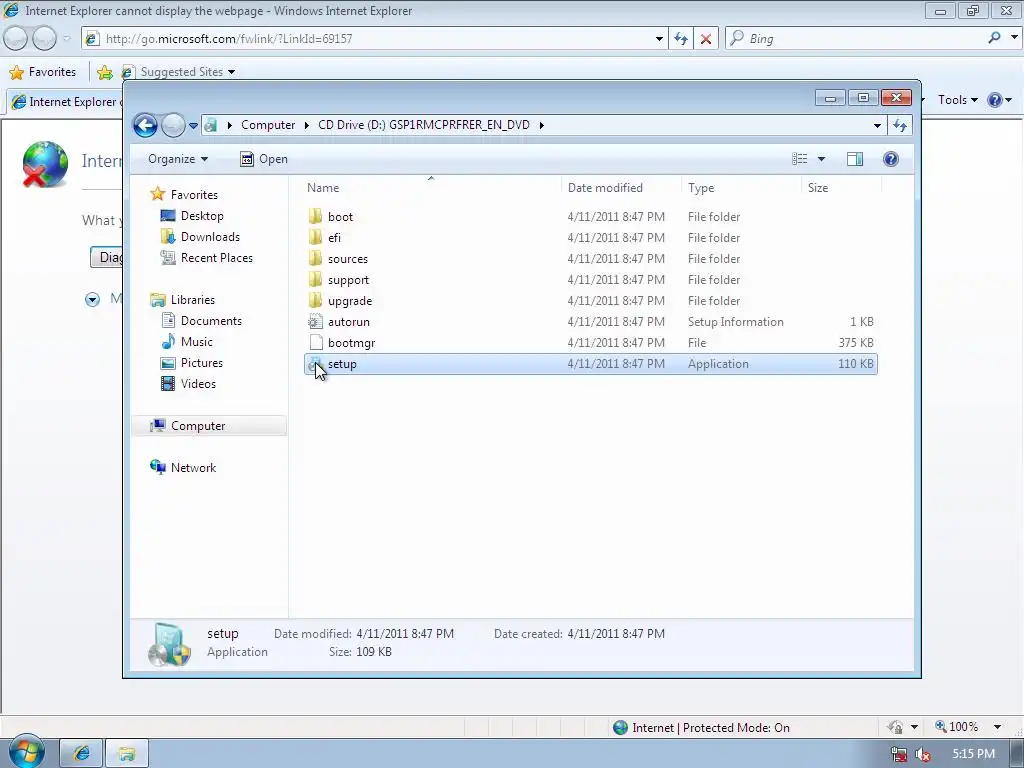Click the Explorer forward navigation button
The width and height of the screenshot is (1024, 768).
click(173, 125)
